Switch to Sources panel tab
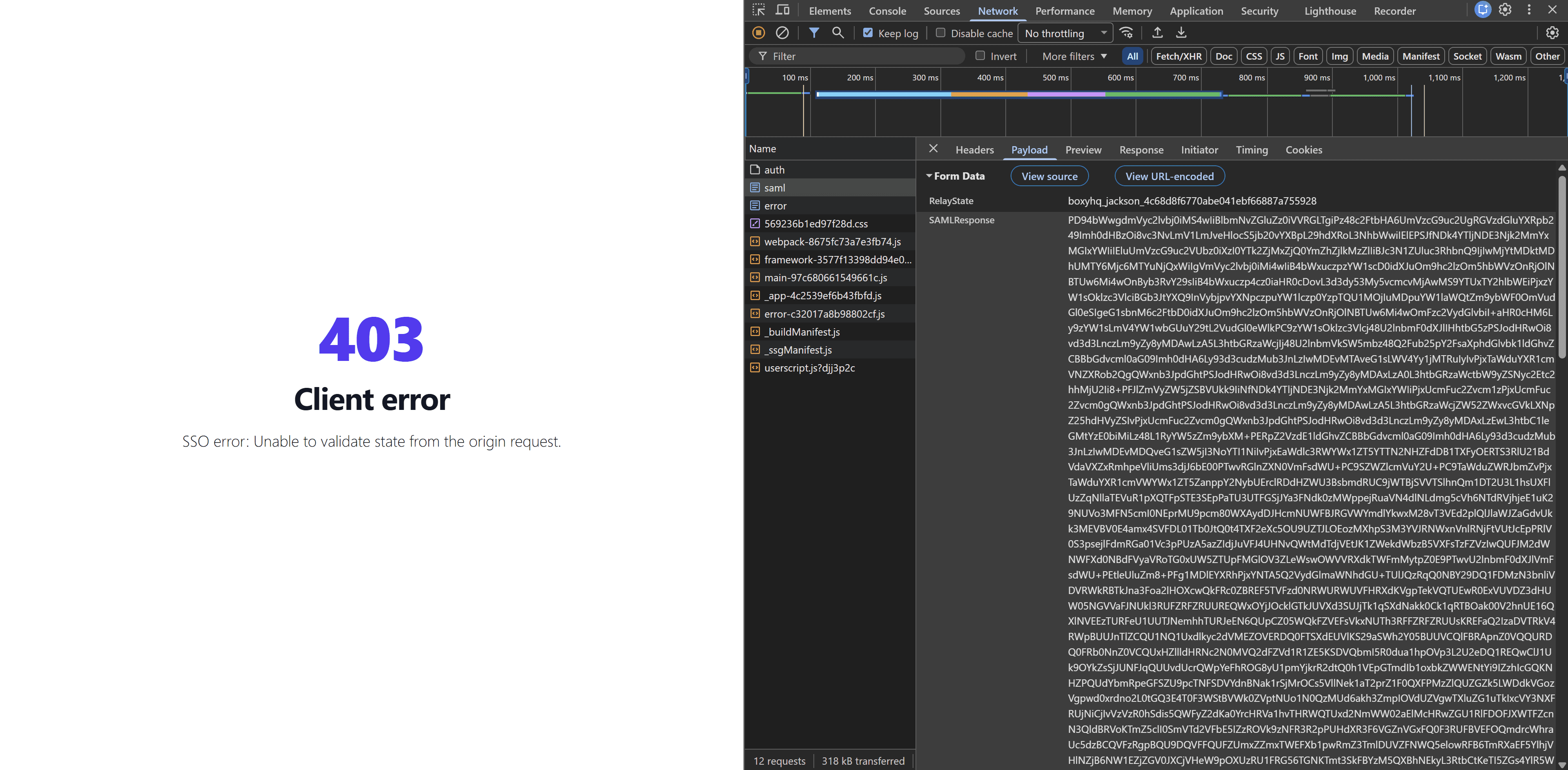Screen dimensions: 1568x770 pyautogui.click(x=942, y=11)
